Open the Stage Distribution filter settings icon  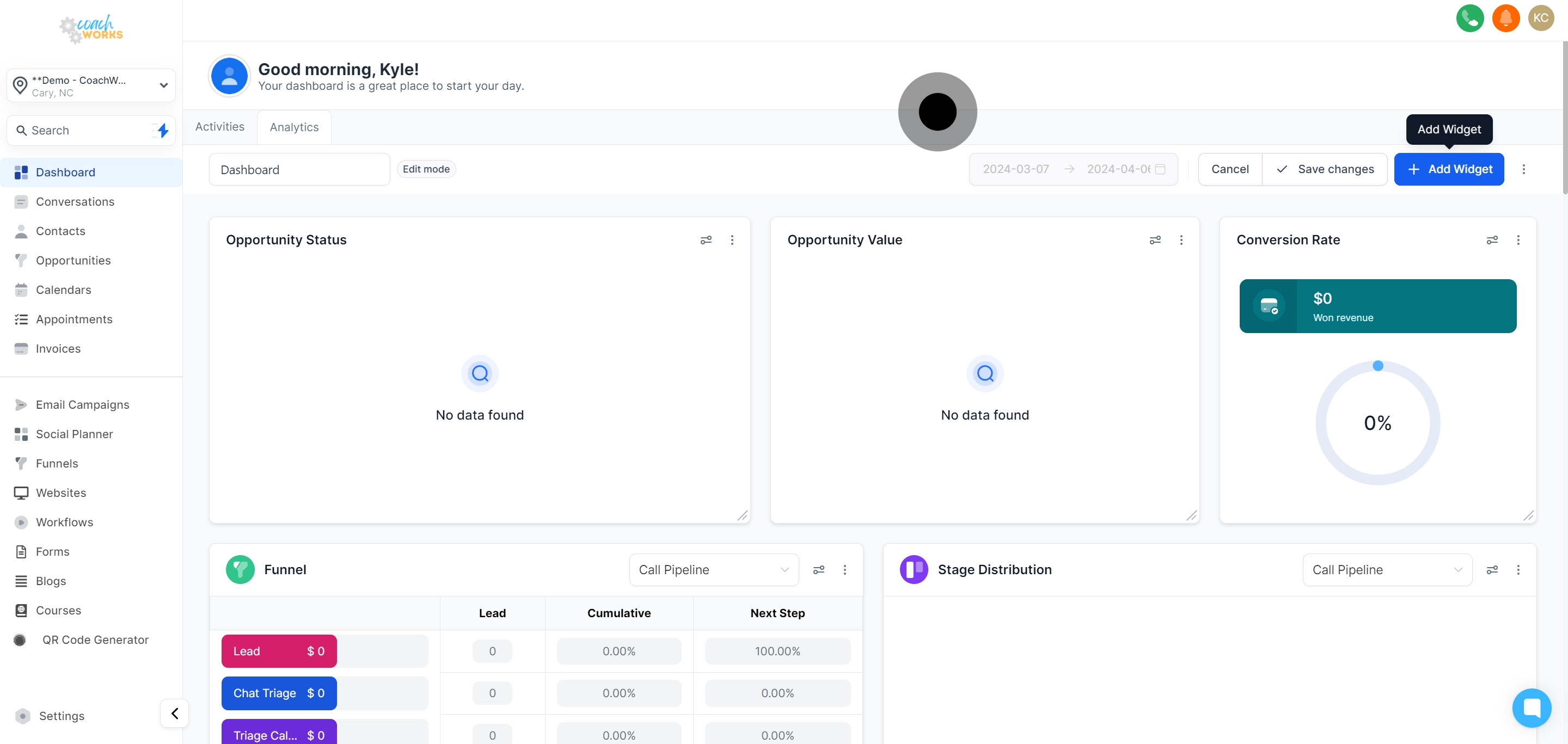[x=1491, y=569]
